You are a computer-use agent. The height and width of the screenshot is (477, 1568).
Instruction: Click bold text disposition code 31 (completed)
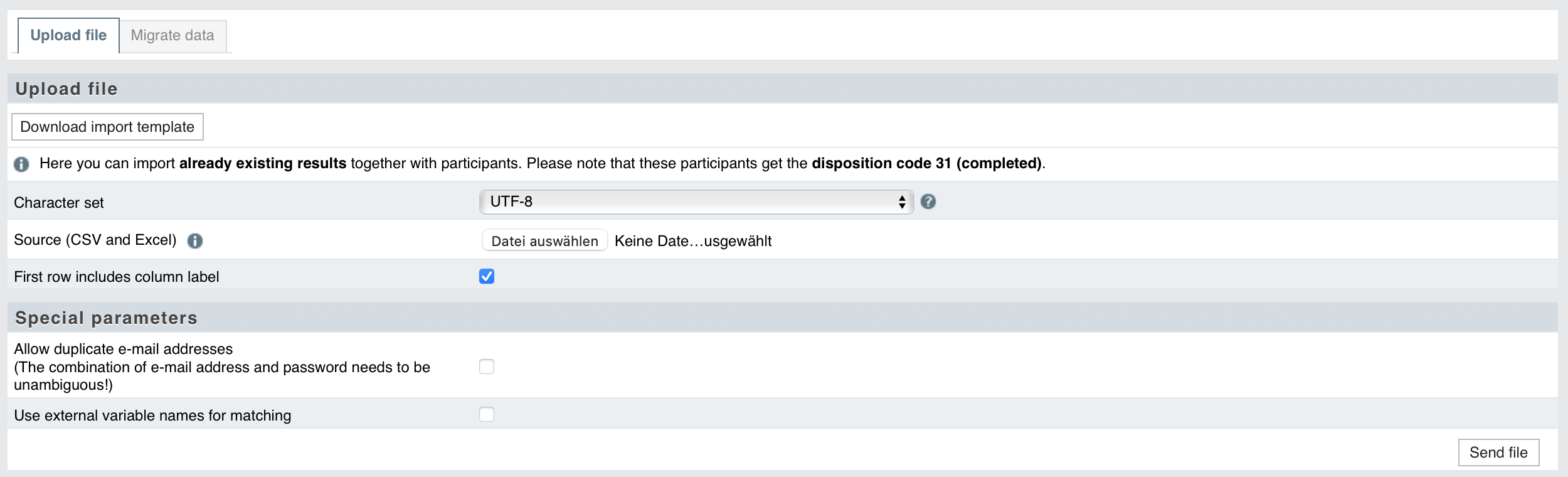(x=926, y=163)
